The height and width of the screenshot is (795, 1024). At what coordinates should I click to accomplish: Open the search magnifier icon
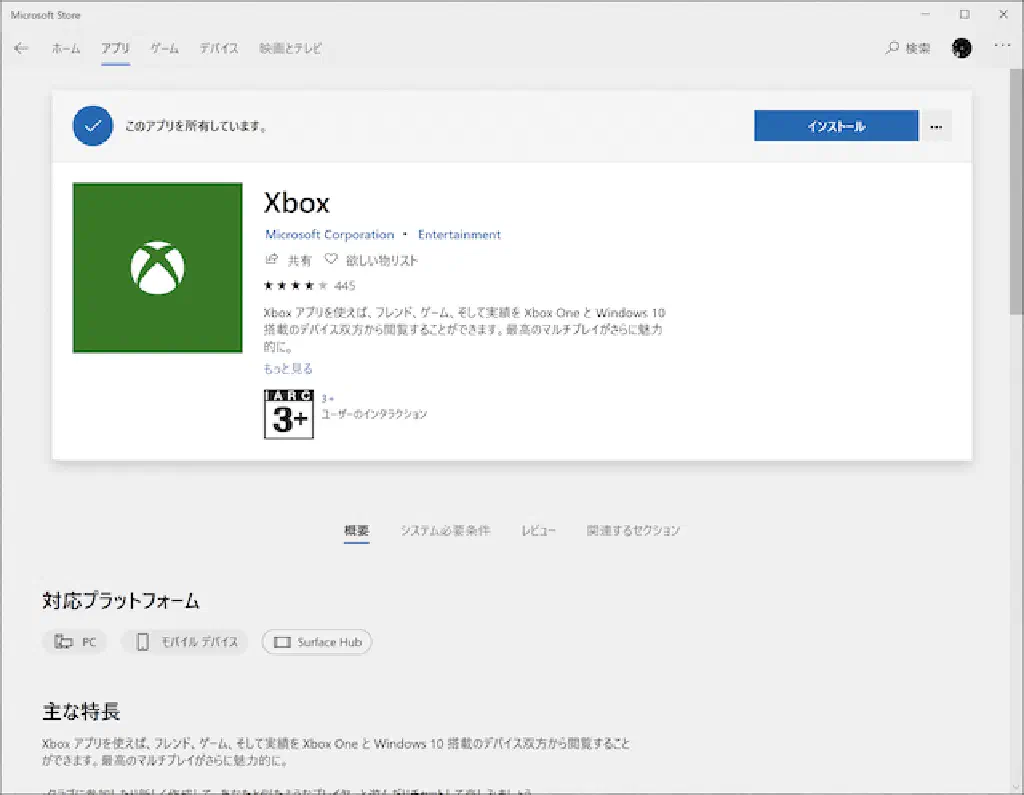pos(892,48)
